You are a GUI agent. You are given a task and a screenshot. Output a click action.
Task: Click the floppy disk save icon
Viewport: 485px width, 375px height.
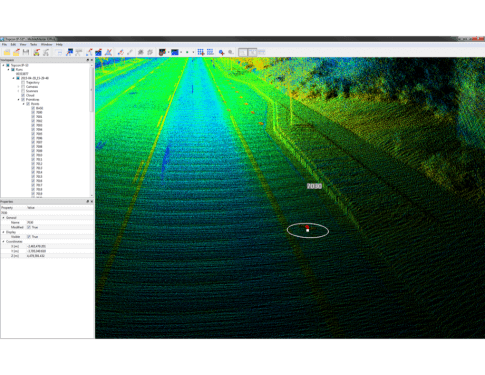26,52
